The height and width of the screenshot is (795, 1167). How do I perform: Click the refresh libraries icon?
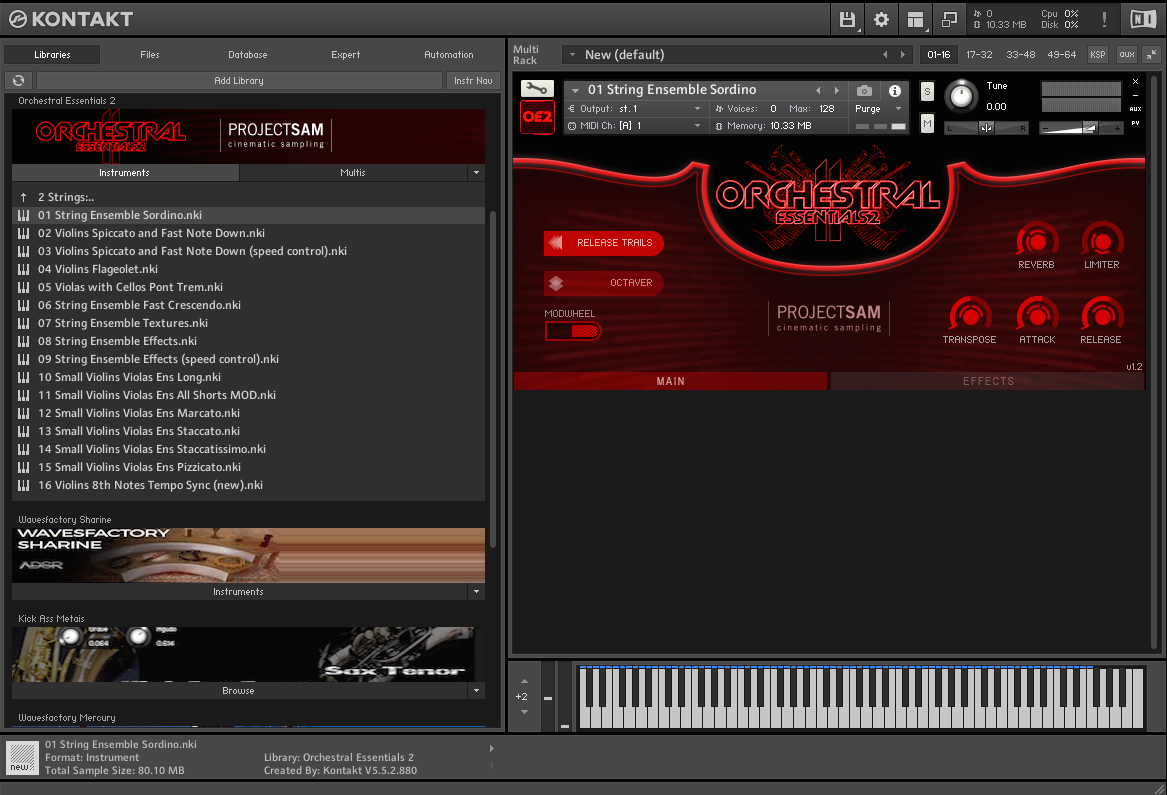click(19, 80)
